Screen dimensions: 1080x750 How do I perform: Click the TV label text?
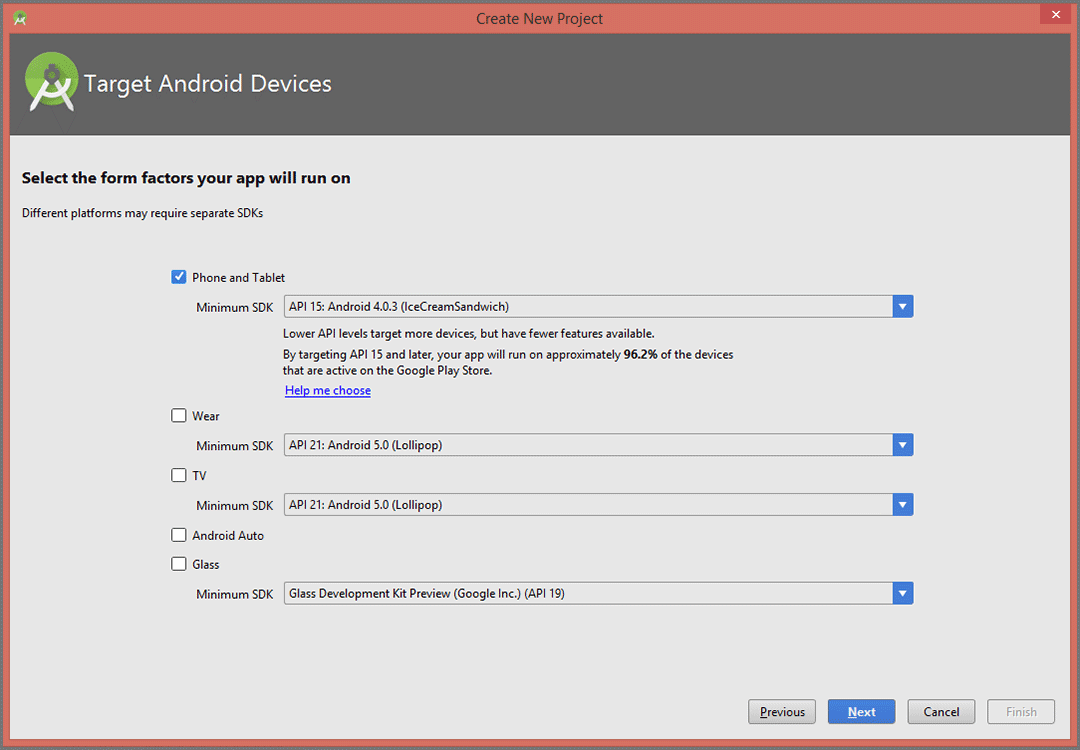[x=199, y=476]
